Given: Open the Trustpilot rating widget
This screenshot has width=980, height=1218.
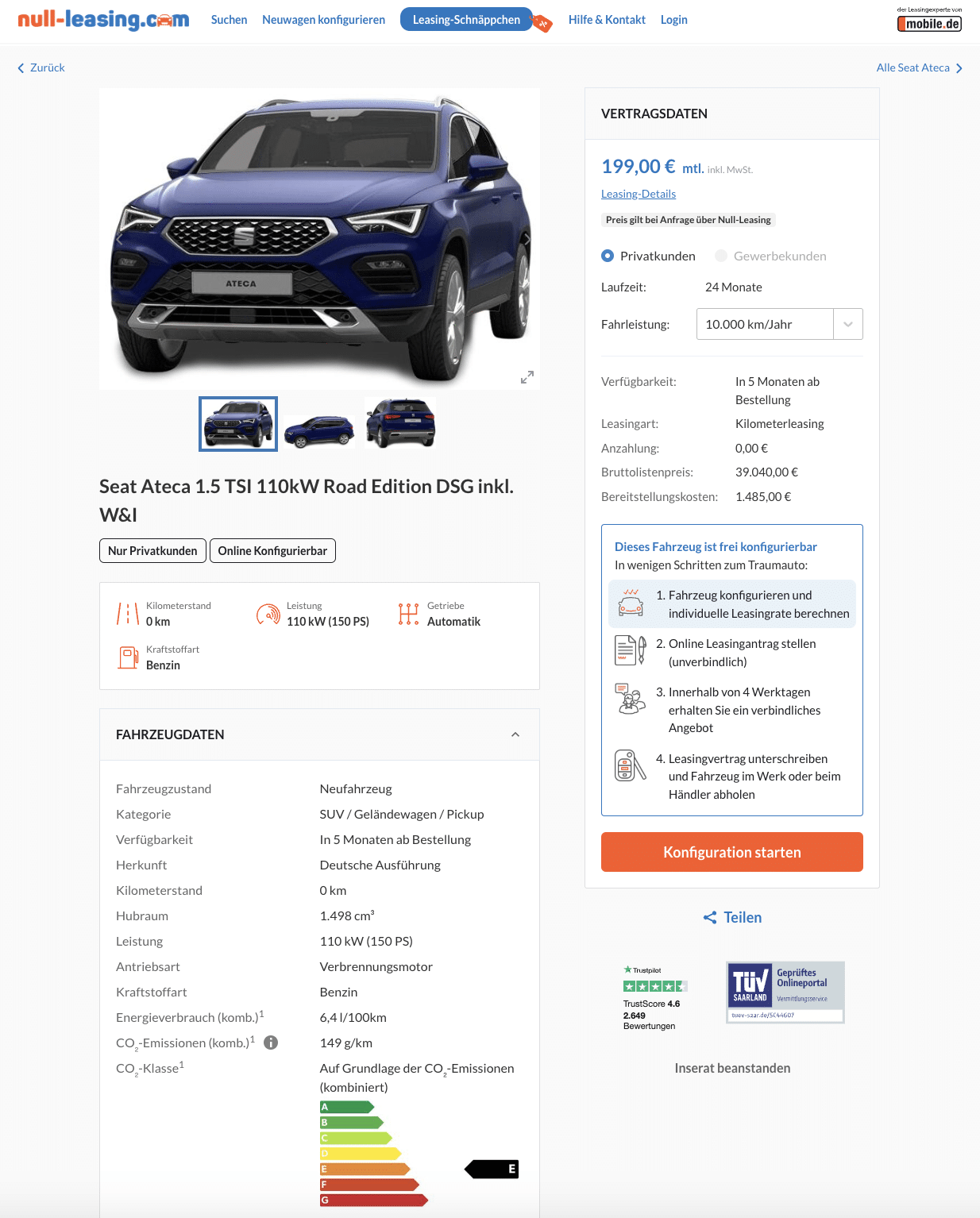Looking at the screenshot, I should tap(654, 998).
